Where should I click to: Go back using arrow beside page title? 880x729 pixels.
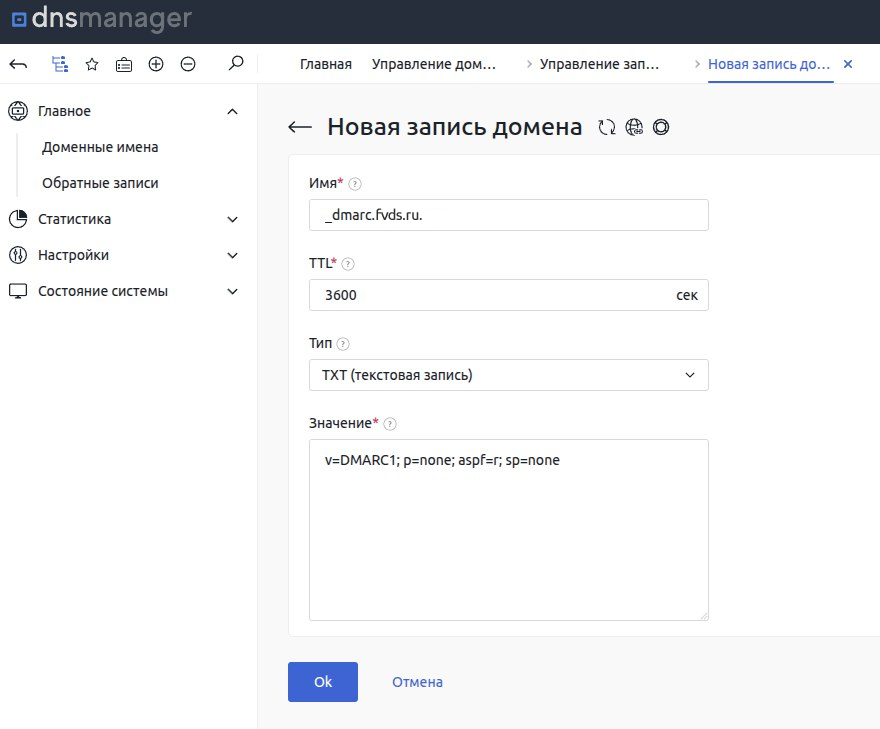coord(300,127)
